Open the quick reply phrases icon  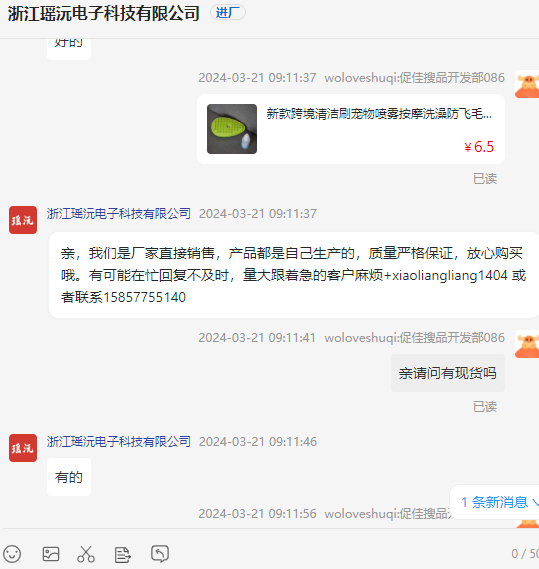(x=122, y=554)
